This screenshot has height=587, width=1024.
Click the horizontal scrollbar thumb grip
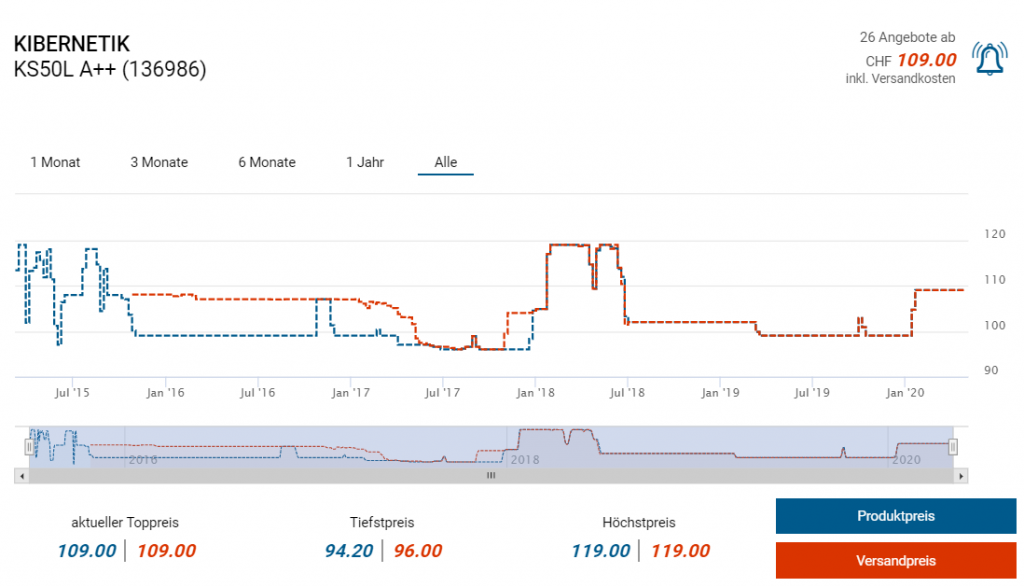[x=491, y=476]
